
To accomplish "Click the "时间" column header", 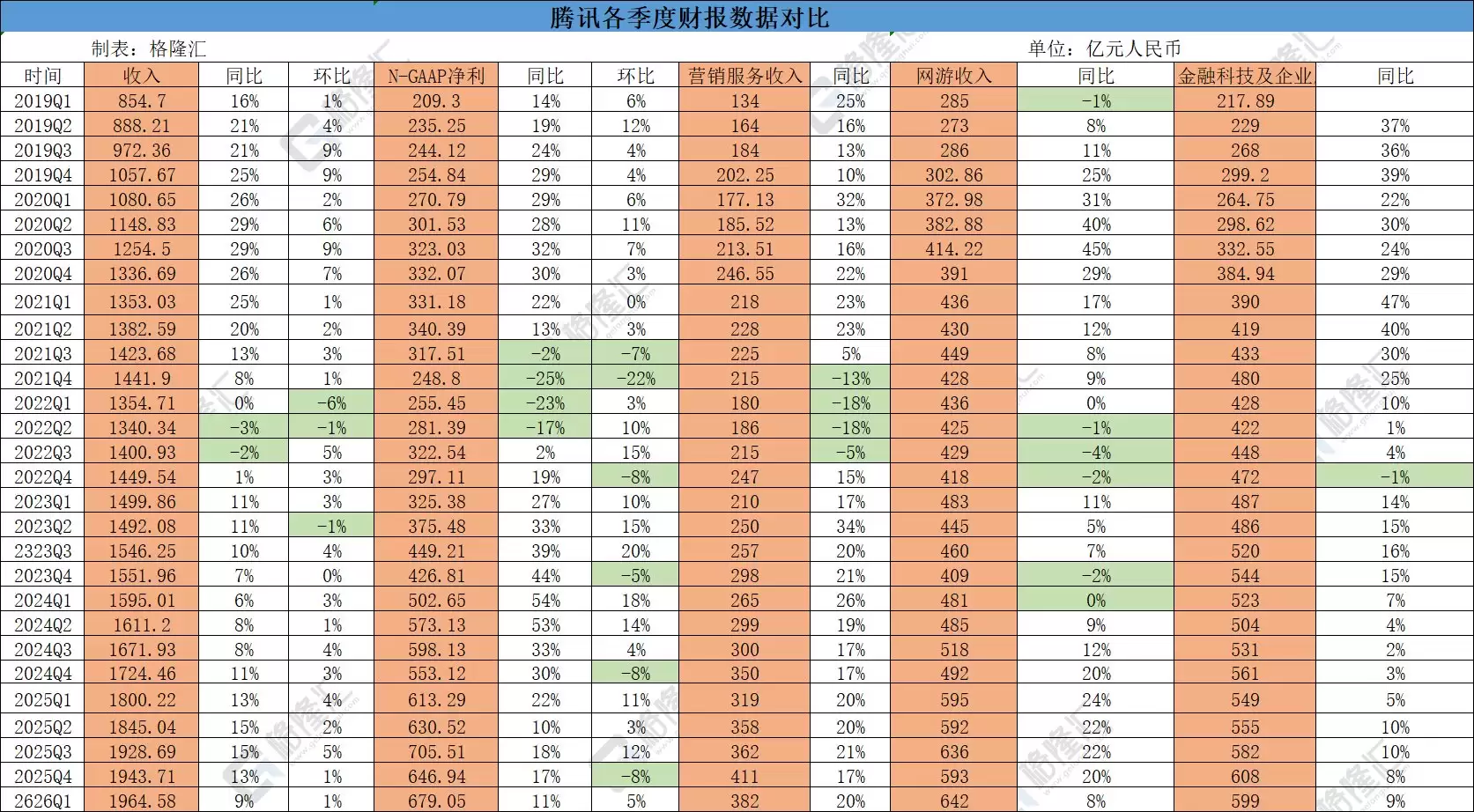I will 43,76.
